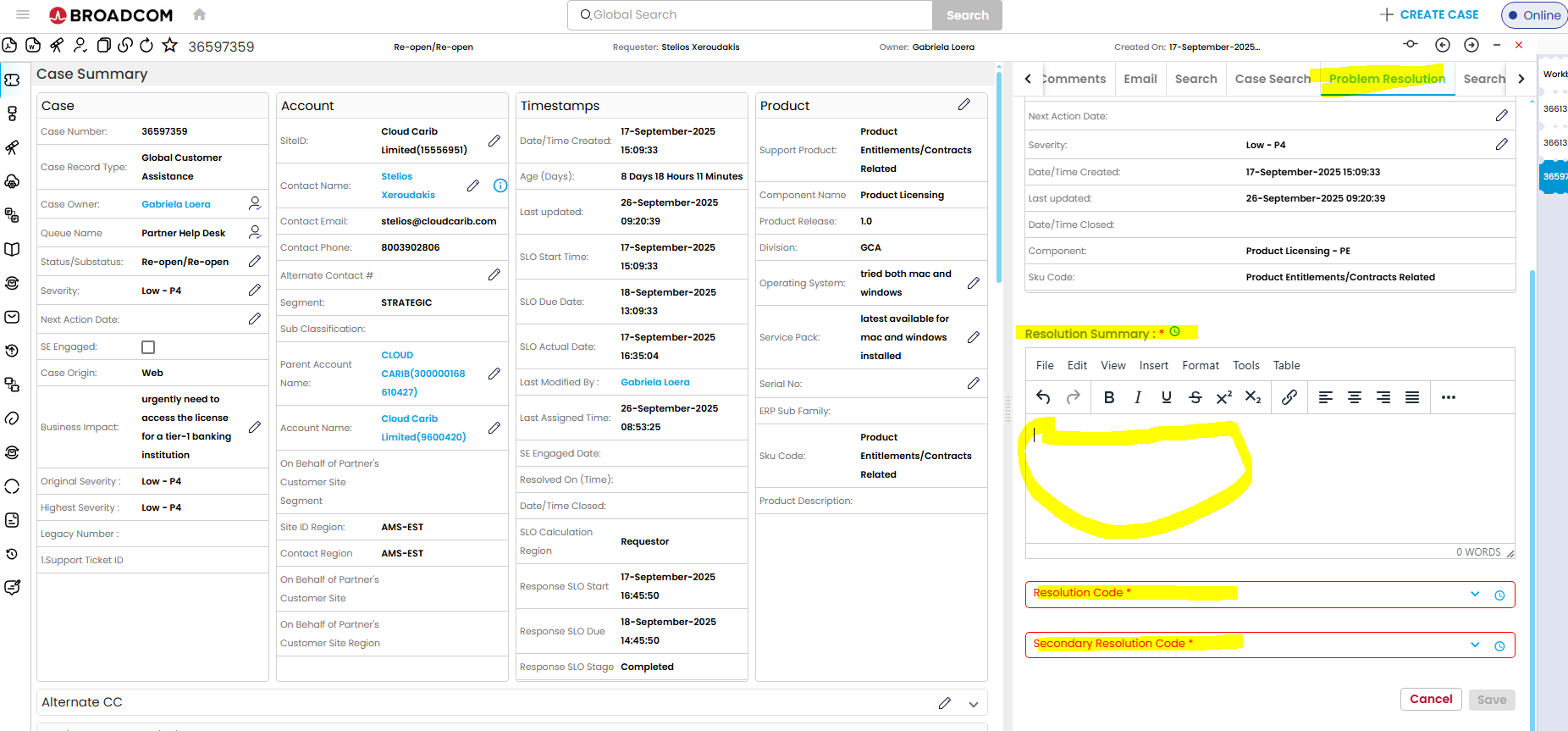The width and height of the screenshot is (1568, 731).
Task: Edit the Contact Name pencil icon
Action: (473, 186)
